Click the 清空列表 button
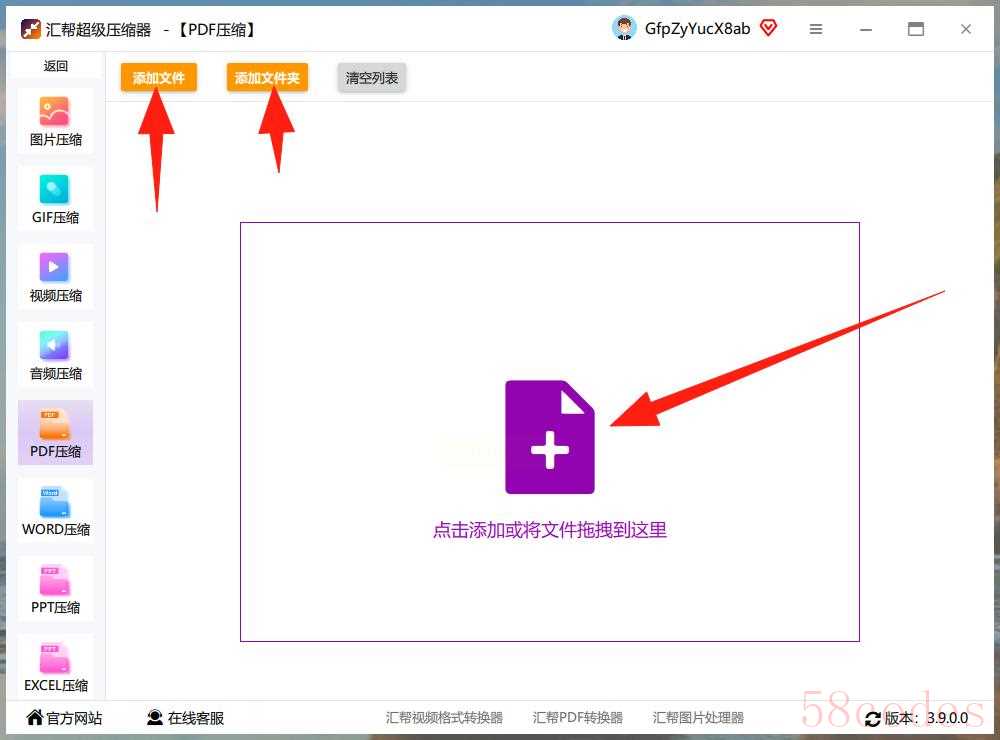The width and height of the screenshot is (1000, 740). (372, 77)
